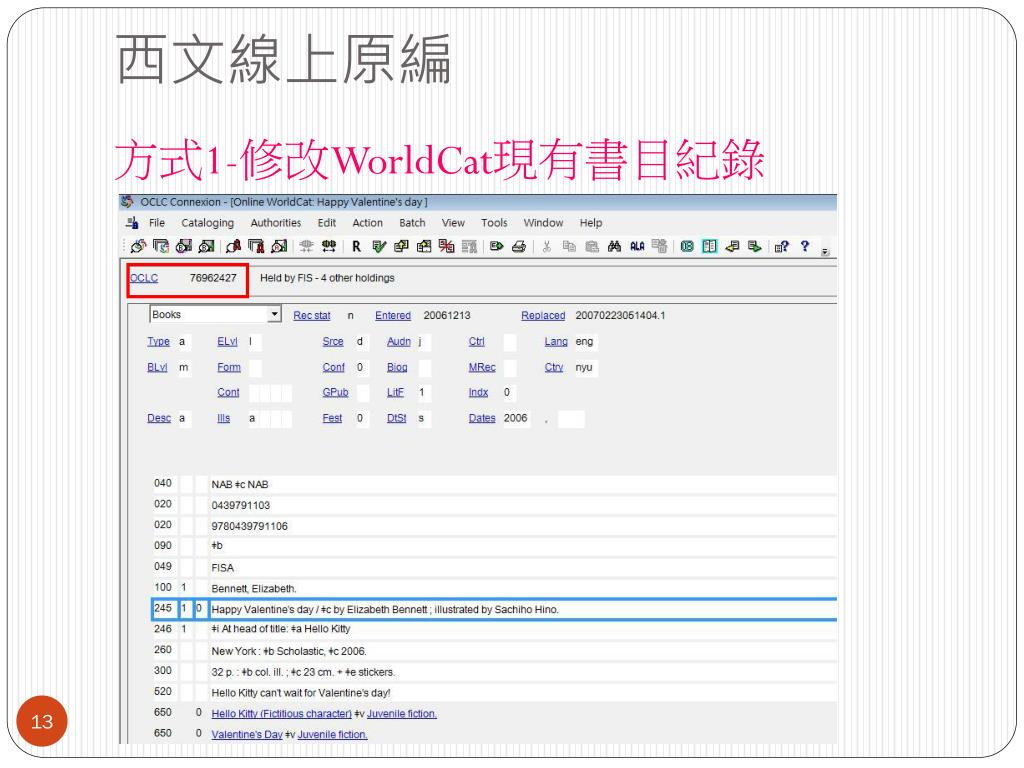Open the toolbar options overflow arrow

[x=825, y=251]
